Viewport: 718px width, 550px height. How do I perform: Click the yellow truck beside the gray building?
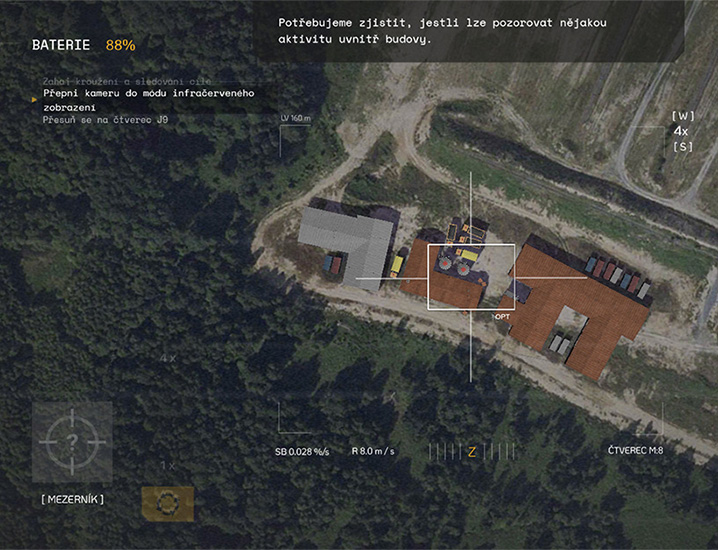coord(397,266)
